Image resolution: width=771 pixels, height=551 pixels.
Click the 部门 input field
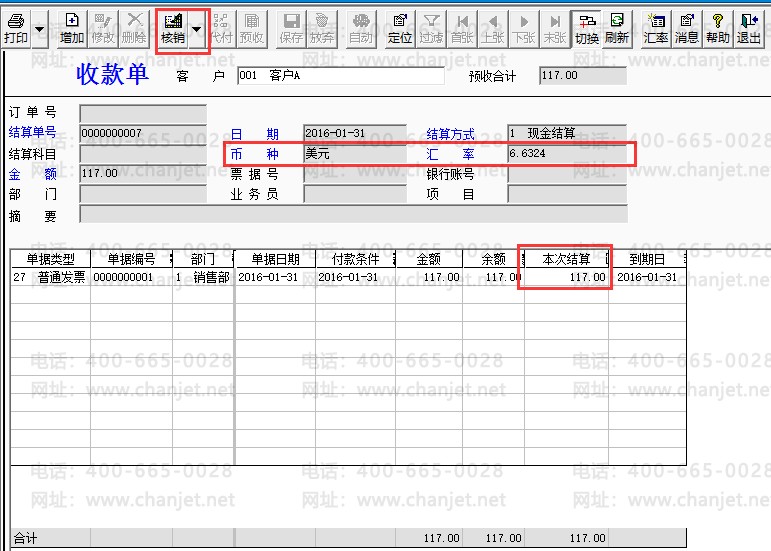[143, 194]
